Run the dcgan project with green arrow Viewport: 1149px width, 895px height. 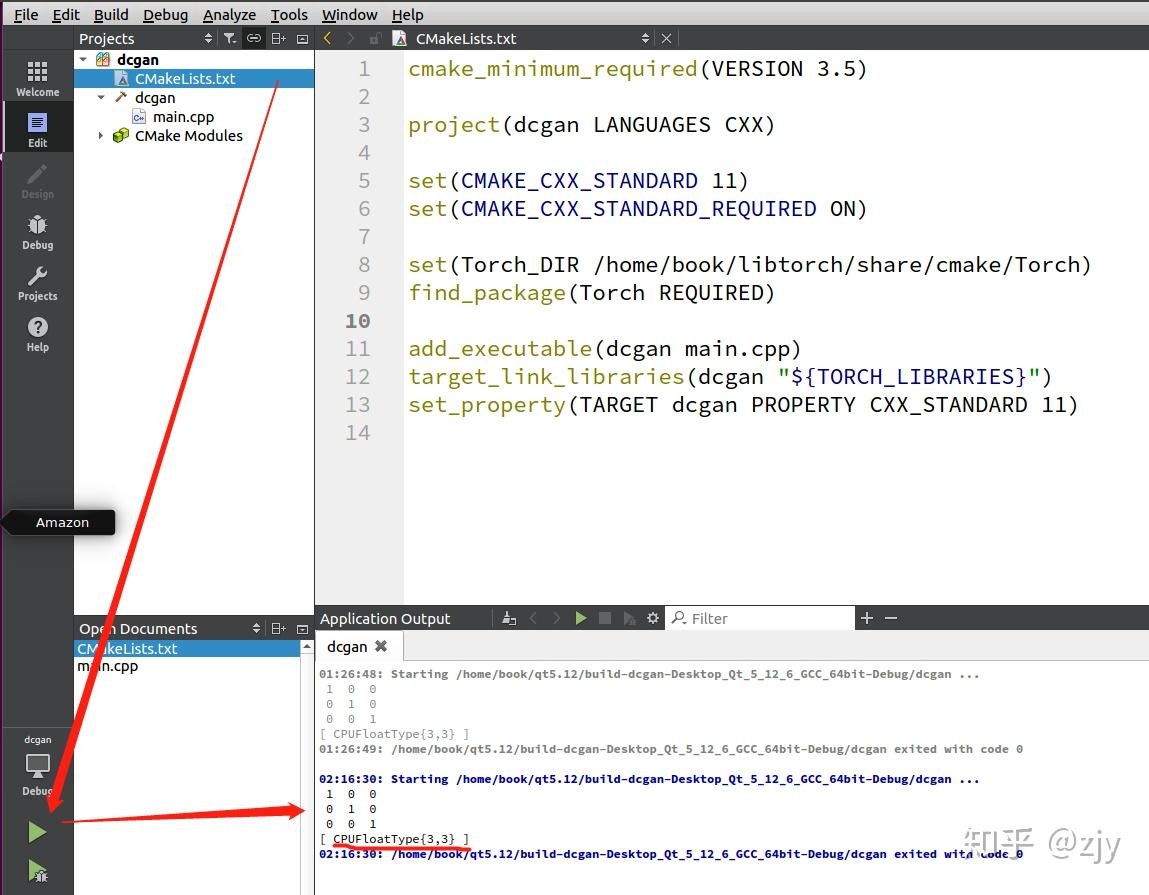[x=37, y=832]
